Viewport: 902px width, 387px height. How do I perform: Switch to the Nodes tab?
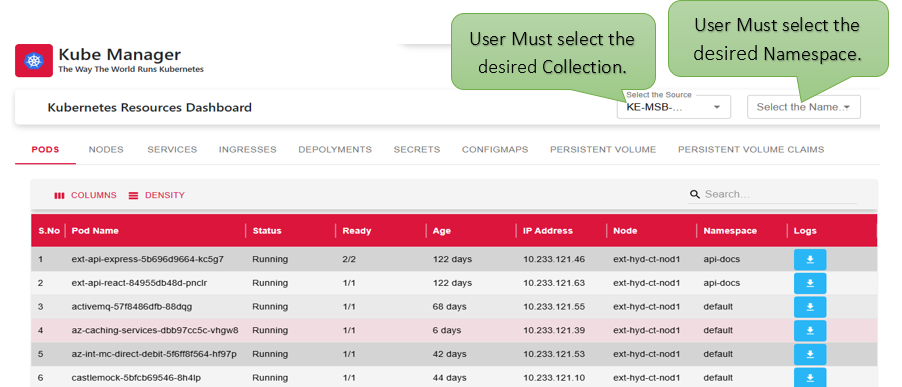tap(106, 150)
